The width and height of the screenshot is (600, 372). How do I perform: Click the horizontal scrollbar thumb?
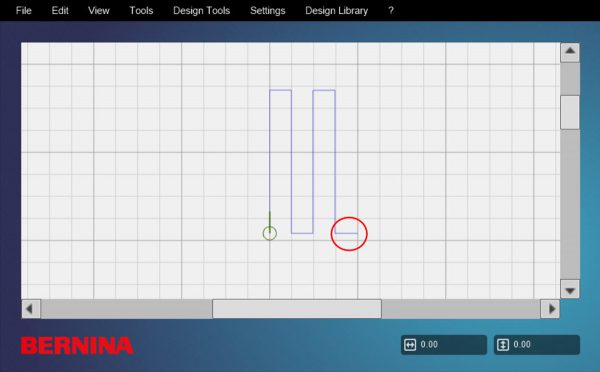tap(297, 309)
